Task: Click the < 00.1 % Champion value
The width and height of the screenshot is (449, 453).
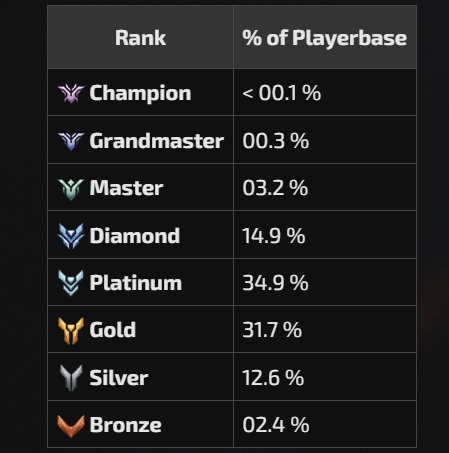Action: [x=282, y=93]
